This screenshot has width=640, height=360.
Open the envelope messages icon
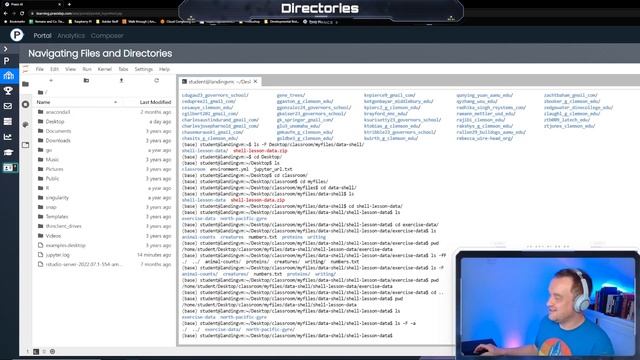click(8, 106)
